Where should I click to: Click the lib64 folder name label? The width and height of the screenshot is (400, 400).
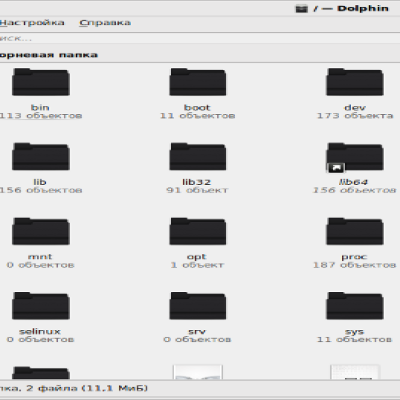tap(353, 182)
